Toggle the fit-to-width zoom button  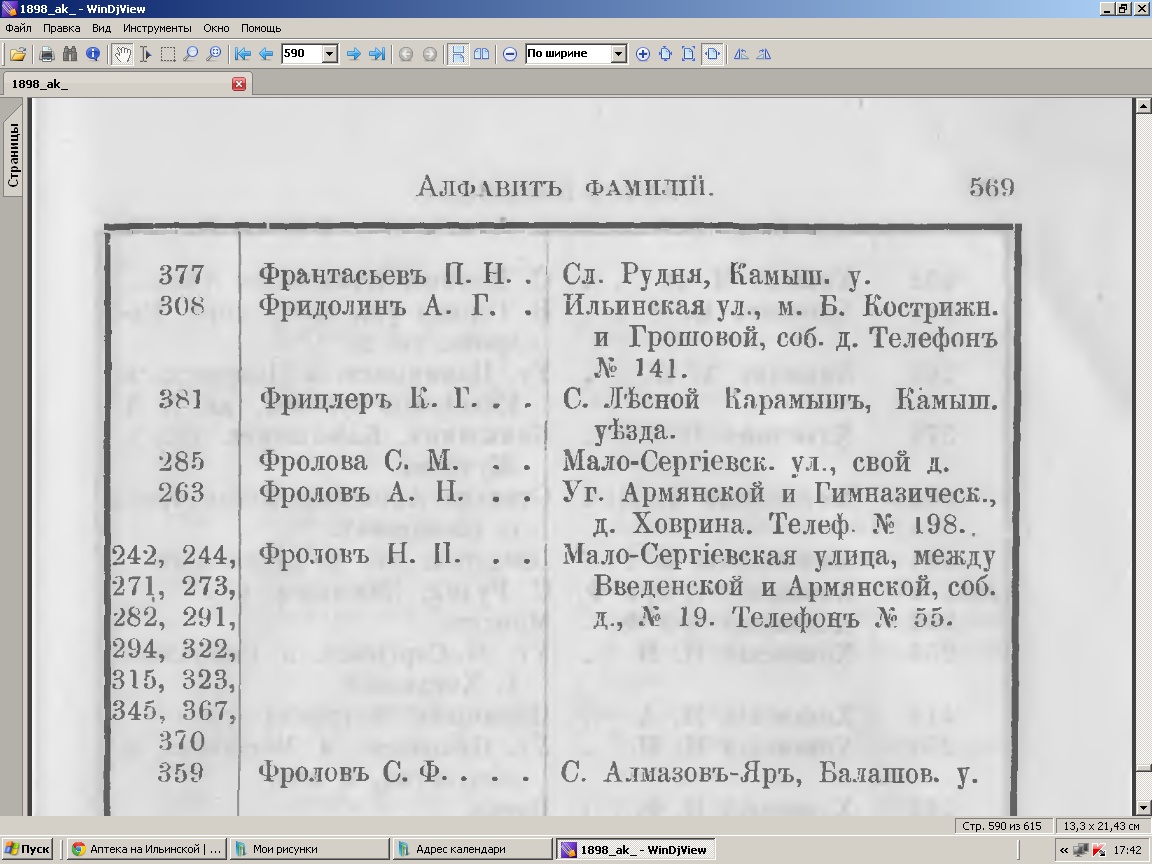pyautogui.click(x=712, y=54)
